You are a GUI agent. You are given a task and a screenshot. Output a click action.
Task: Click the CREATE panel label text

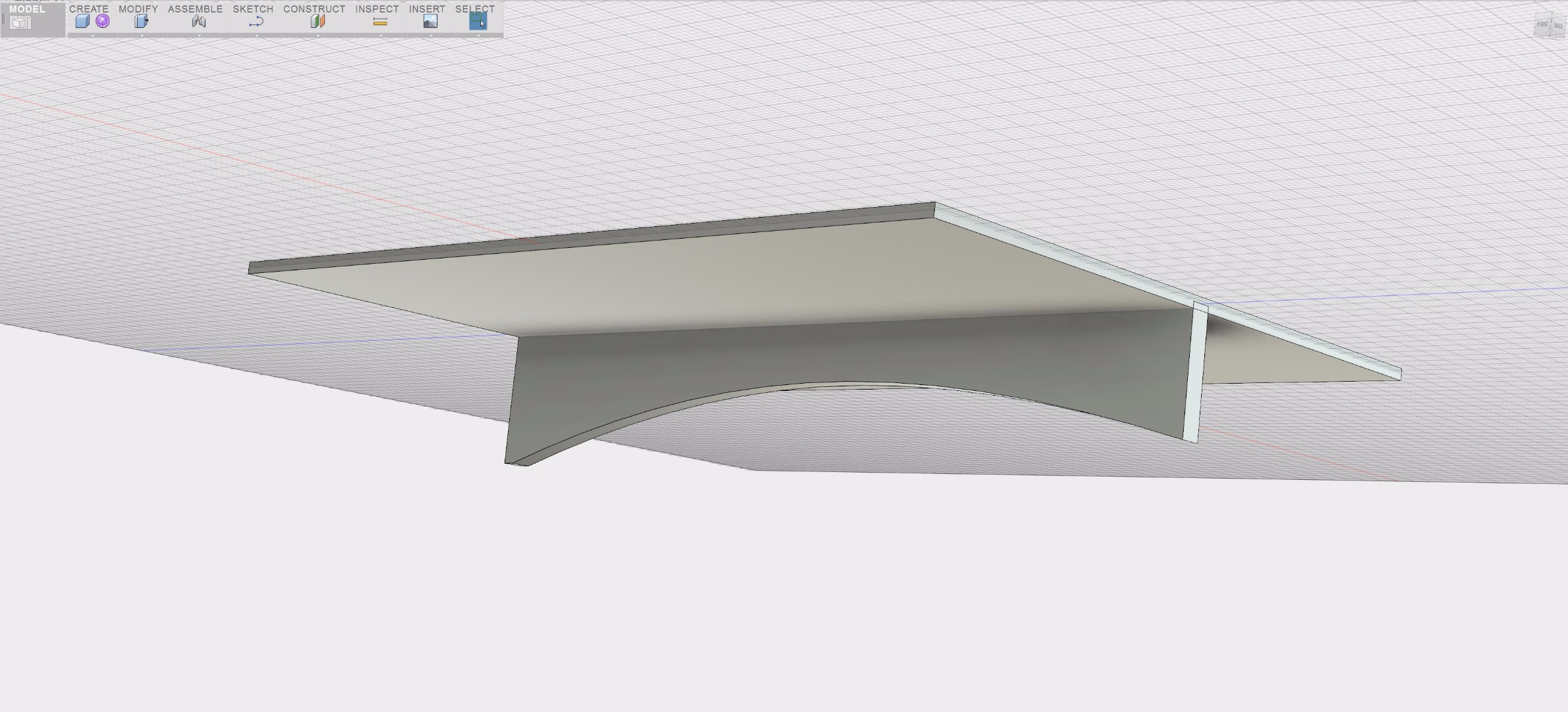[x=89, y=9]
